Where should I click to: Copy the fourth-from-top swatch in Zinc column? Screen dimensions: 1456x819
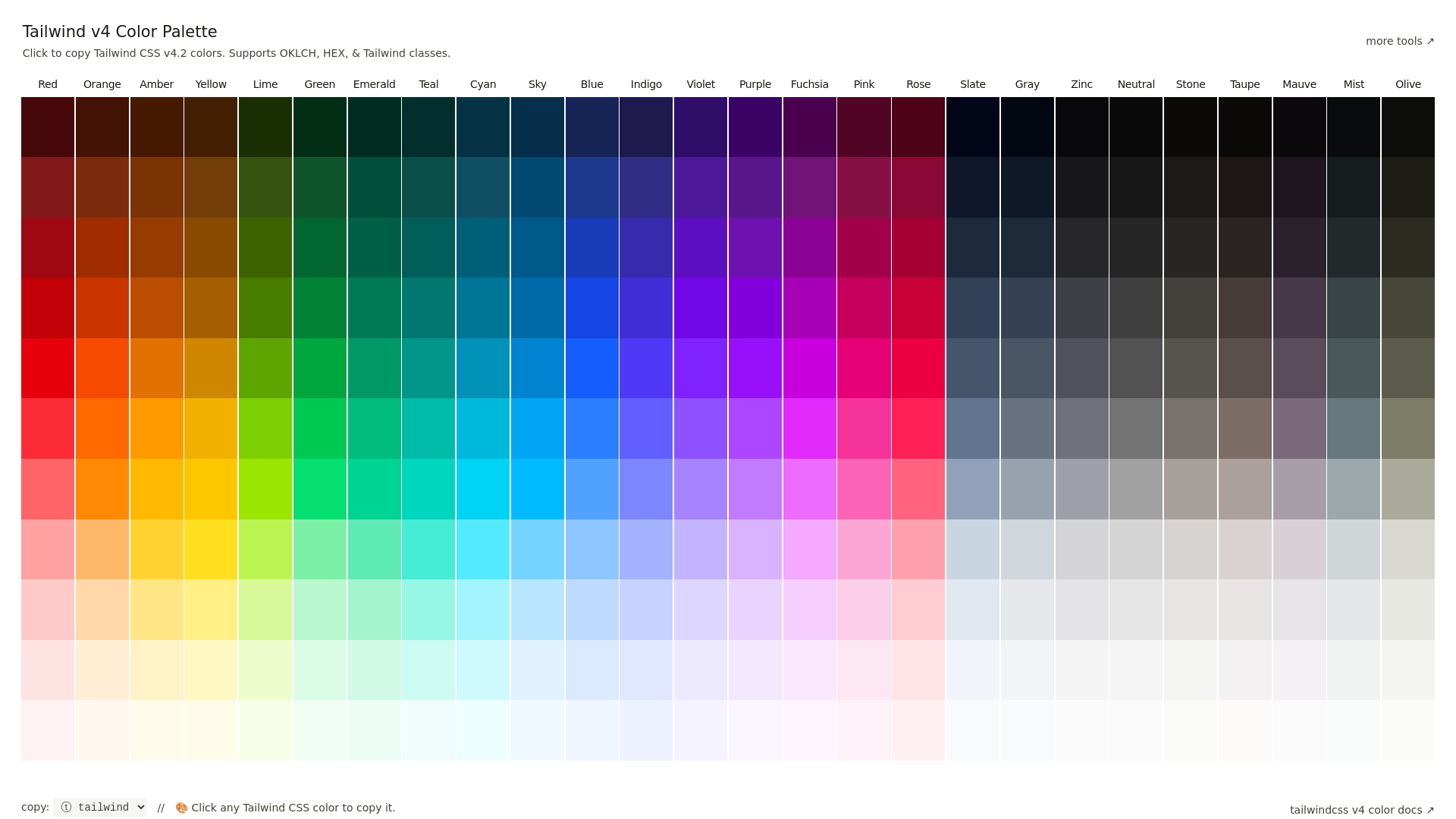1082,308
